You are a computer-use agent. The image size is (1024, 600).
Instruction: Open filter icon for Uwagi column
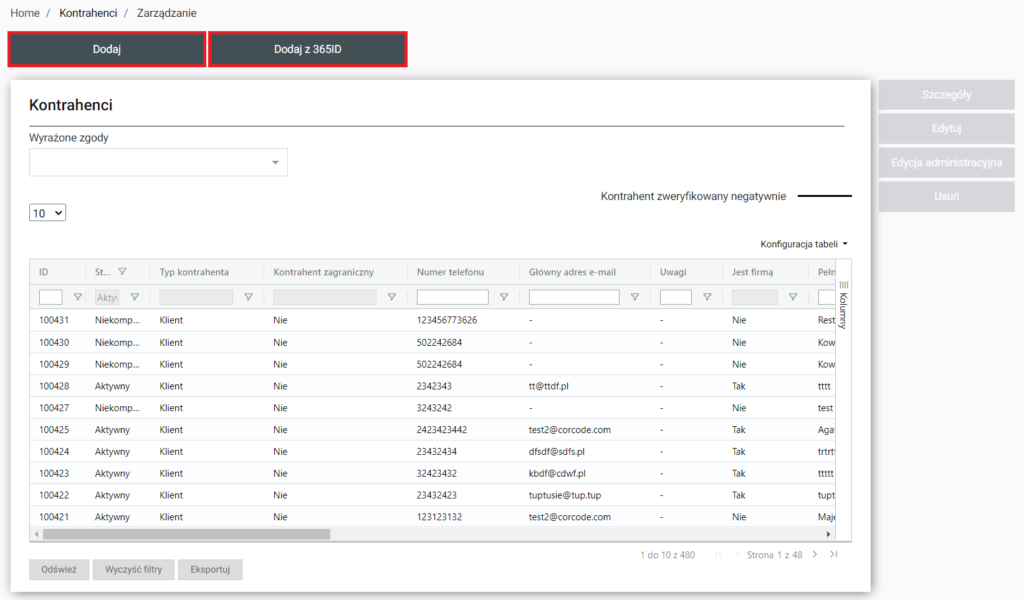(707, 297)
